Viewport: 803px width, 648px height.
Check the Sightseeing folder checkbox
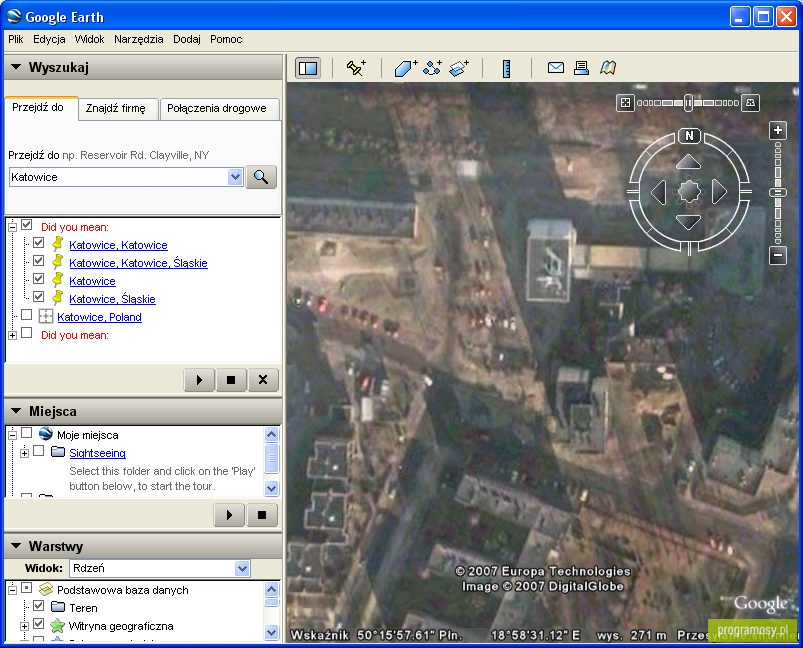coord(38,450)
